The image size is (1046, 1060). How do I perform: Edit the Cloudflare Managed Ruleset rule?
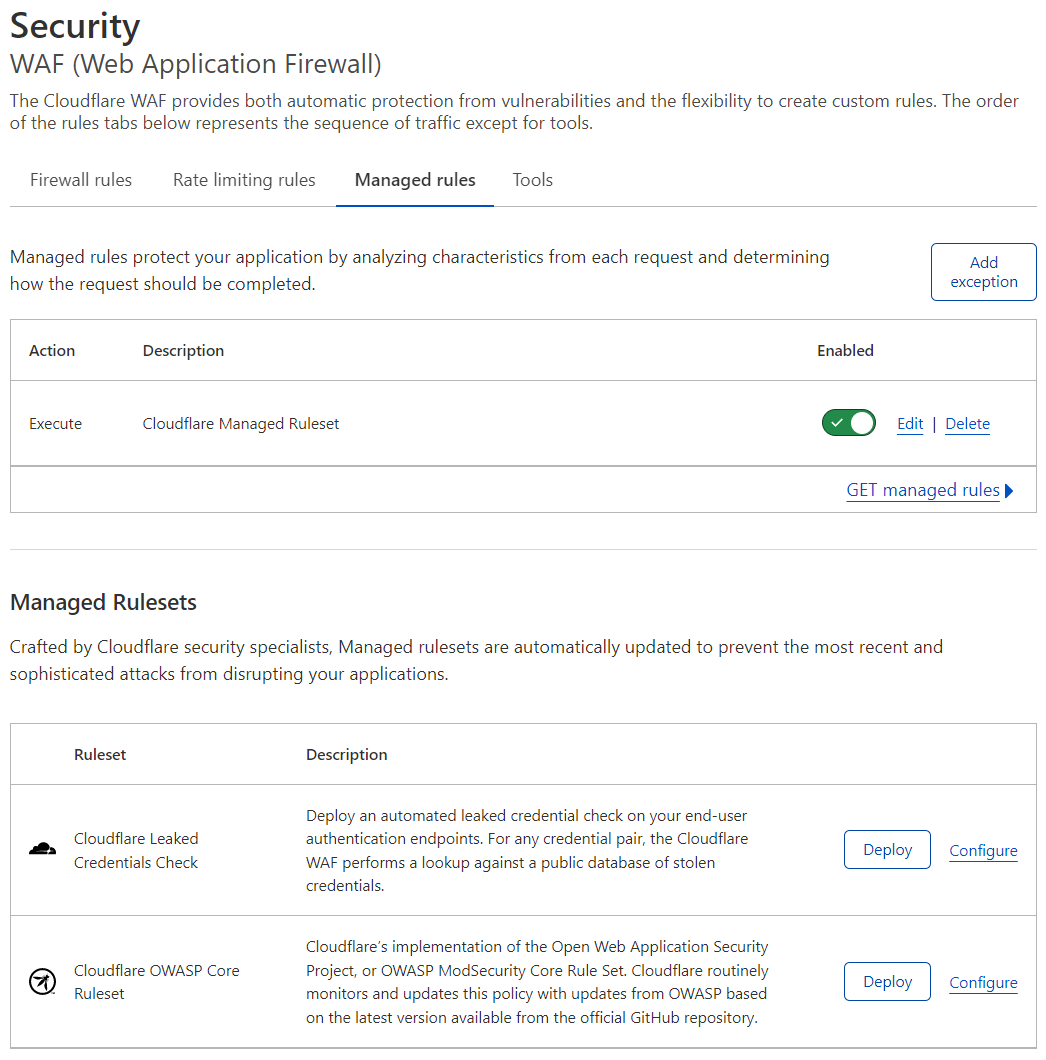909,423
